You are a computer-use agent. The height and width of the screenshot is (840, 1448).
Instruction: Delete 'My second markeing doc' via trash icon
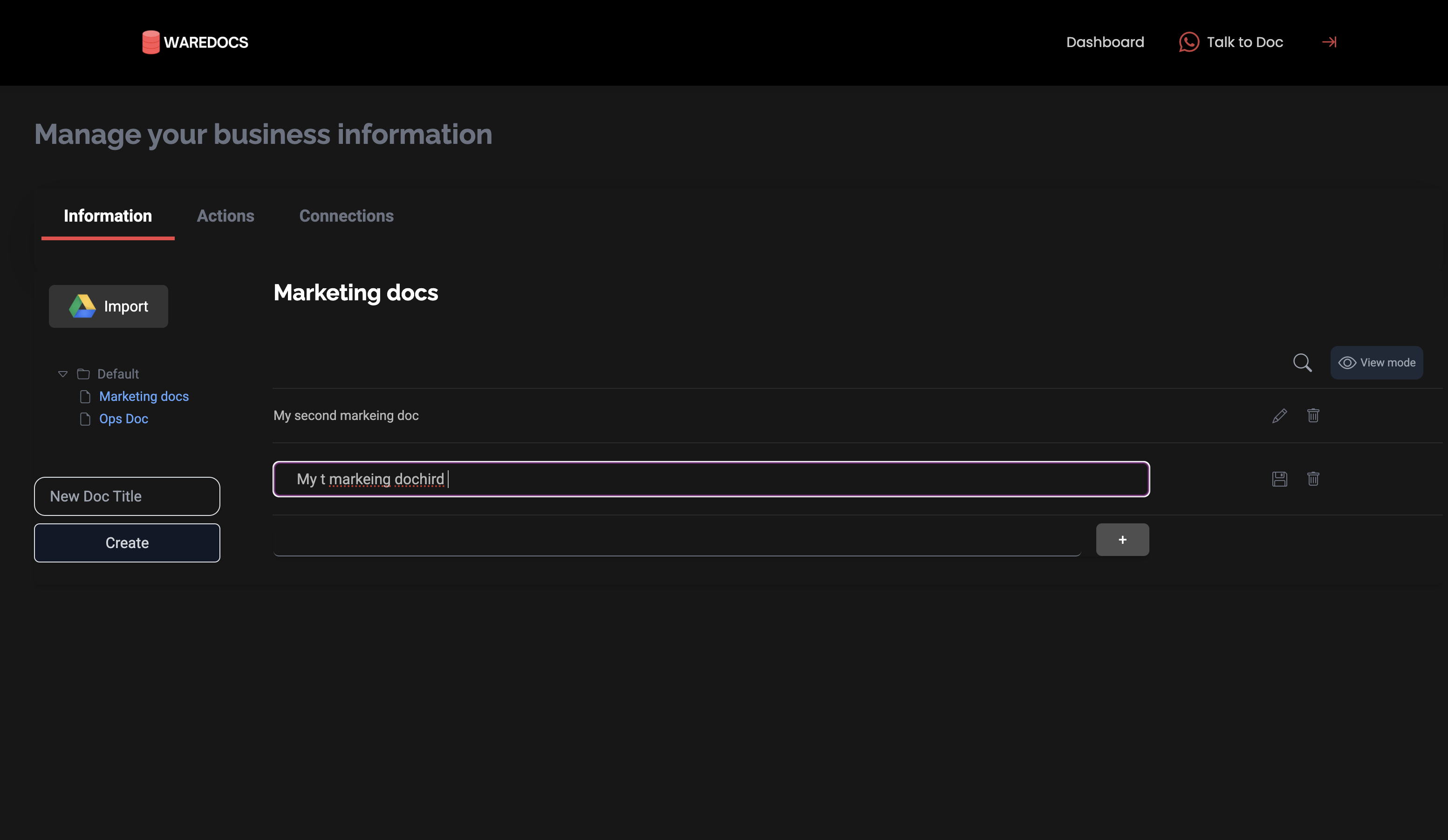point(1313,415)
